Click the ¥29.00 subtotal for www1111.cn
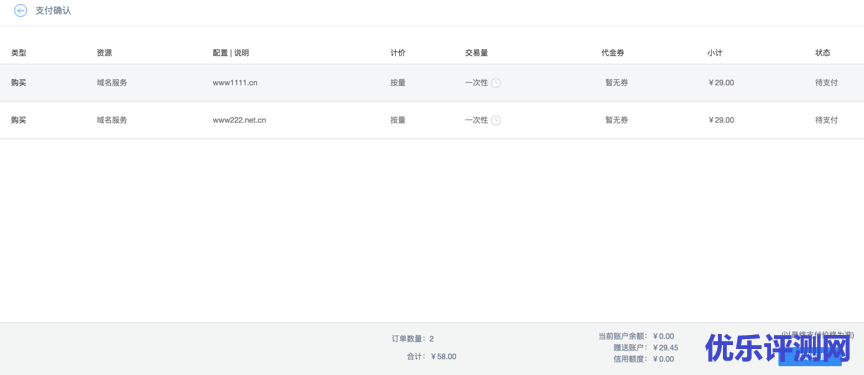The width and height of the screenshot is (864, 375). click(721, 83)
